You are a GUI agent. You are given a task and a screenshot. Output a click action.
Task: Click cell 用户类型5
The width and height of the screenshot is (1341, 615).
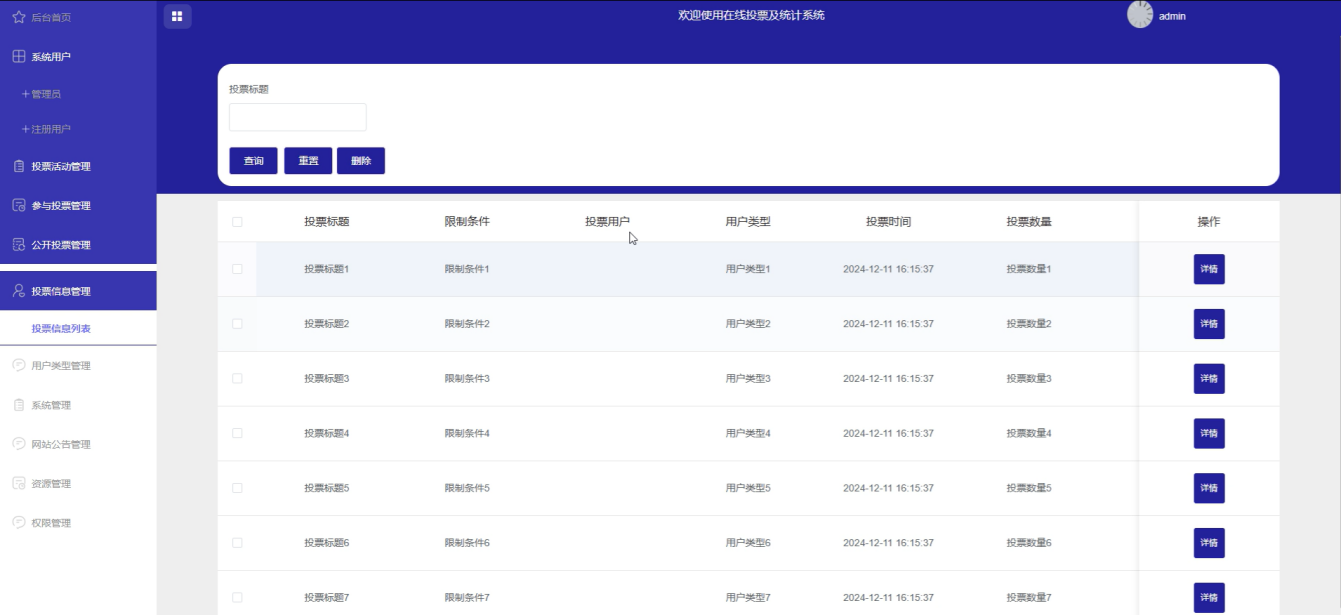tap(748, 488)
